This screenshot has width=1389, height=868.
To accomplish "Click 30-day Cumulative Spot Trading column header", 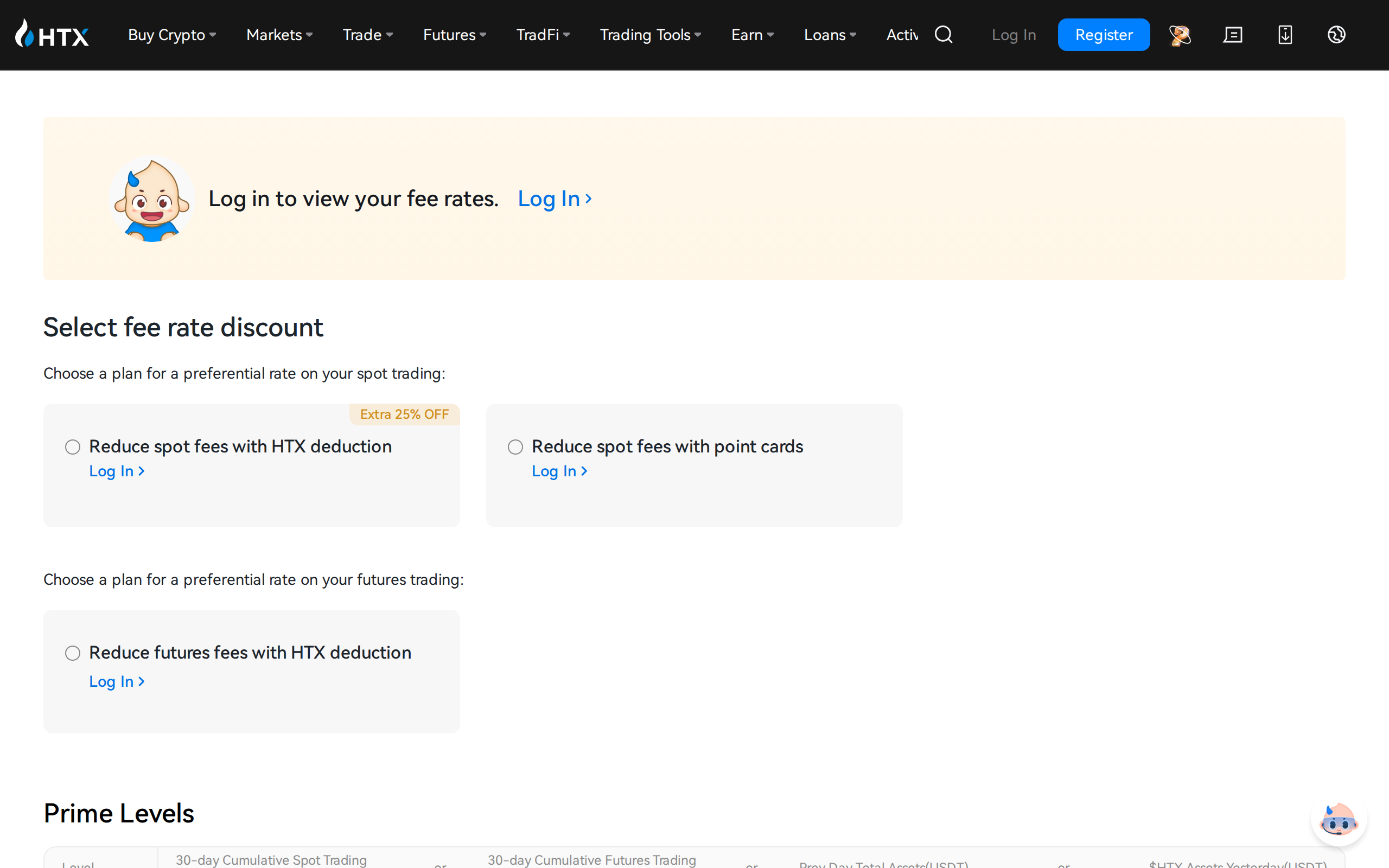I will click(x=271, y=860).
